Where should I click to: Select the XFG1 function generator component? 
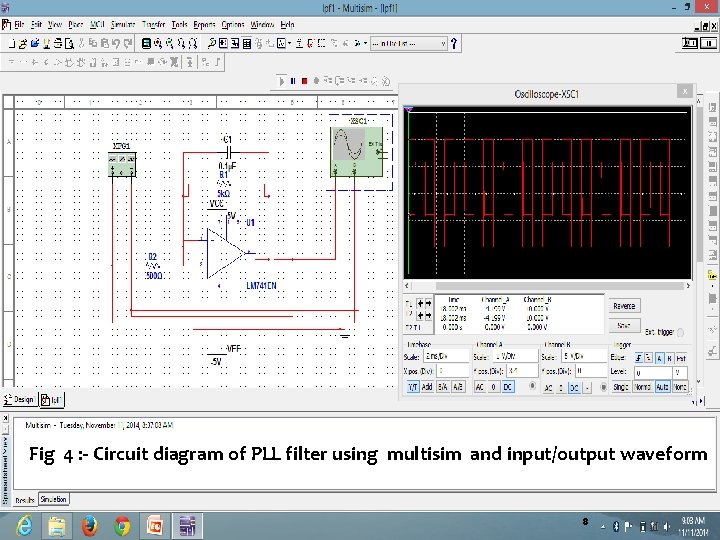click(x=122, y=164)
